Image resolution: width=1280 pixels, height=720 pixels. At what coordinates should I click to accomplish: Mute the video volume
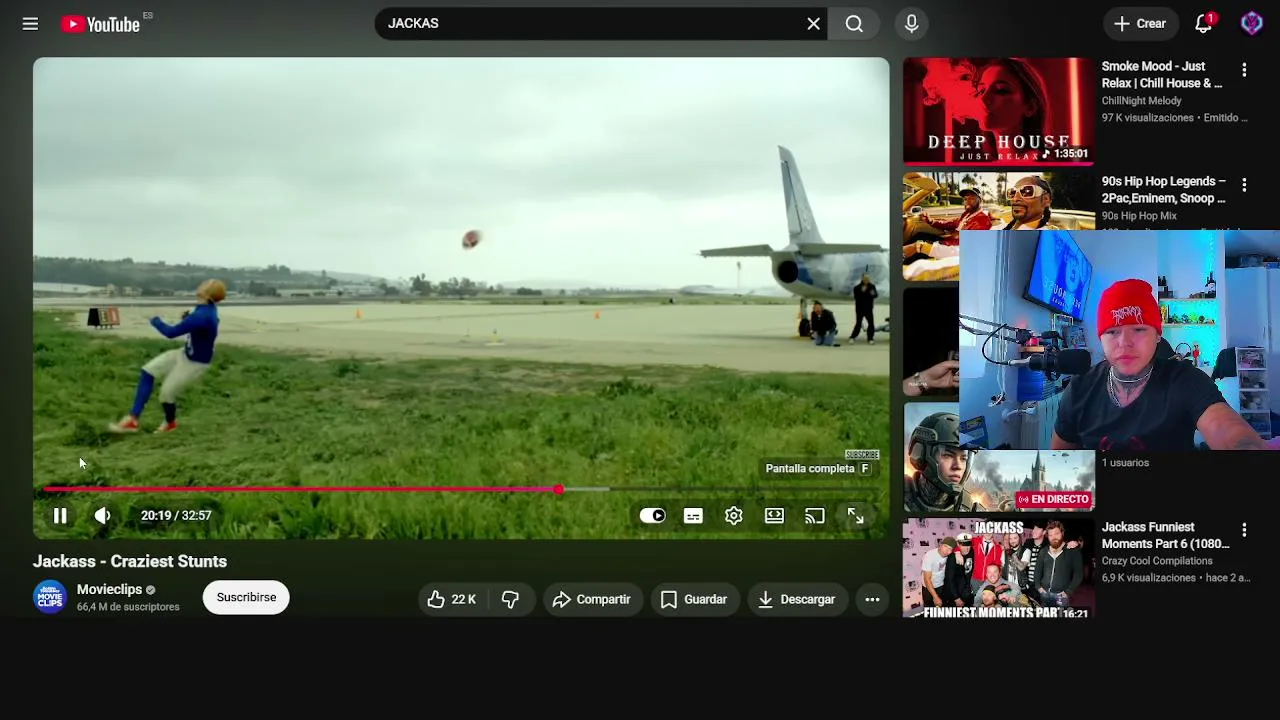102,516
